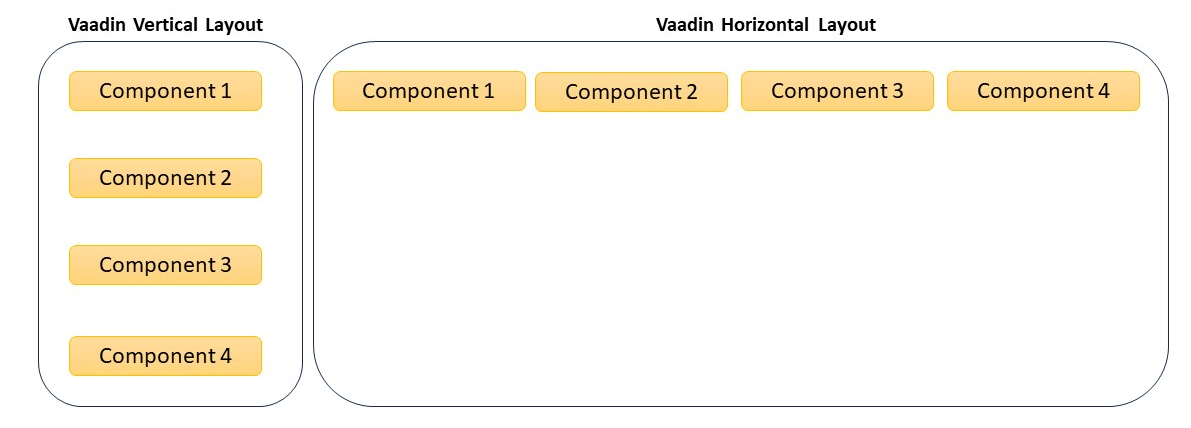The width and height of the screenshot is (1191, 428).
Task: Choose Component 3 in the Horizontal Layout
Action: (837, 91)
